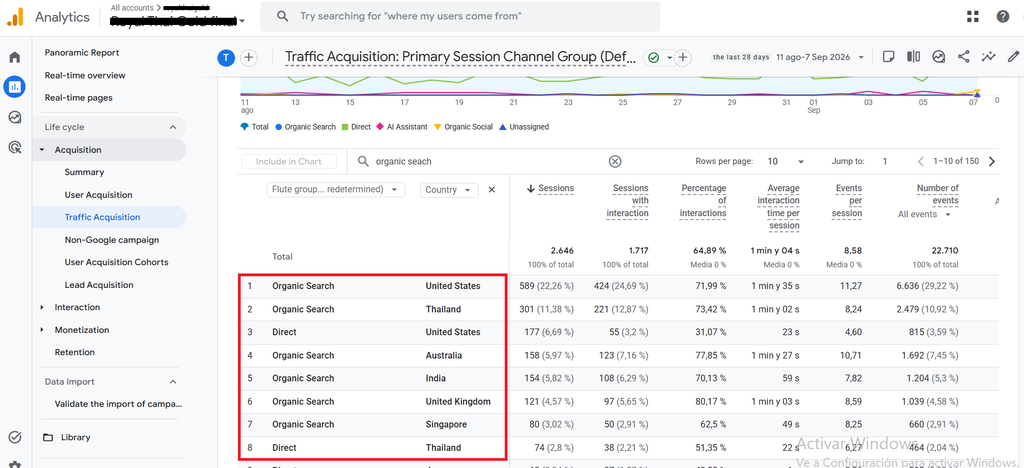Toggle the Unassigned legend item
This screenshot has height=468, width=1024.
[524, 127]
